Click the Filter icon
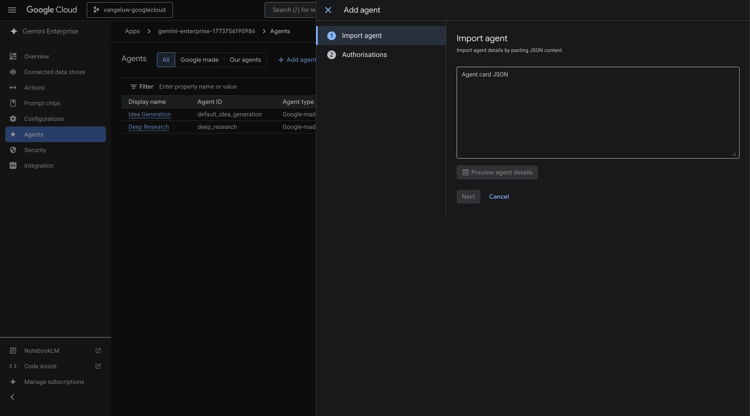 coord(133,87)
